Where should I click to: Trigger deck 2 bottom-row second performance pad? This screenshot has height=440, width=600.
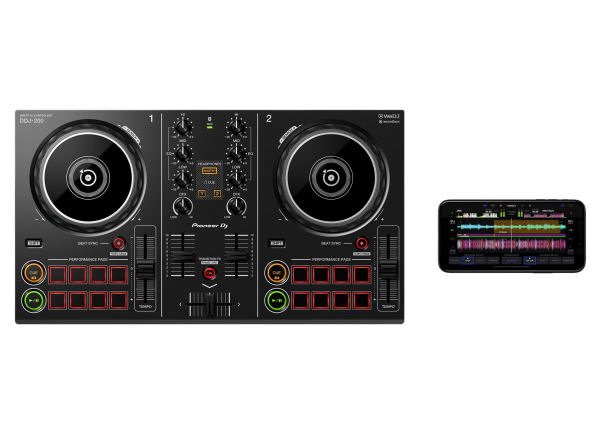click(321, 300)
